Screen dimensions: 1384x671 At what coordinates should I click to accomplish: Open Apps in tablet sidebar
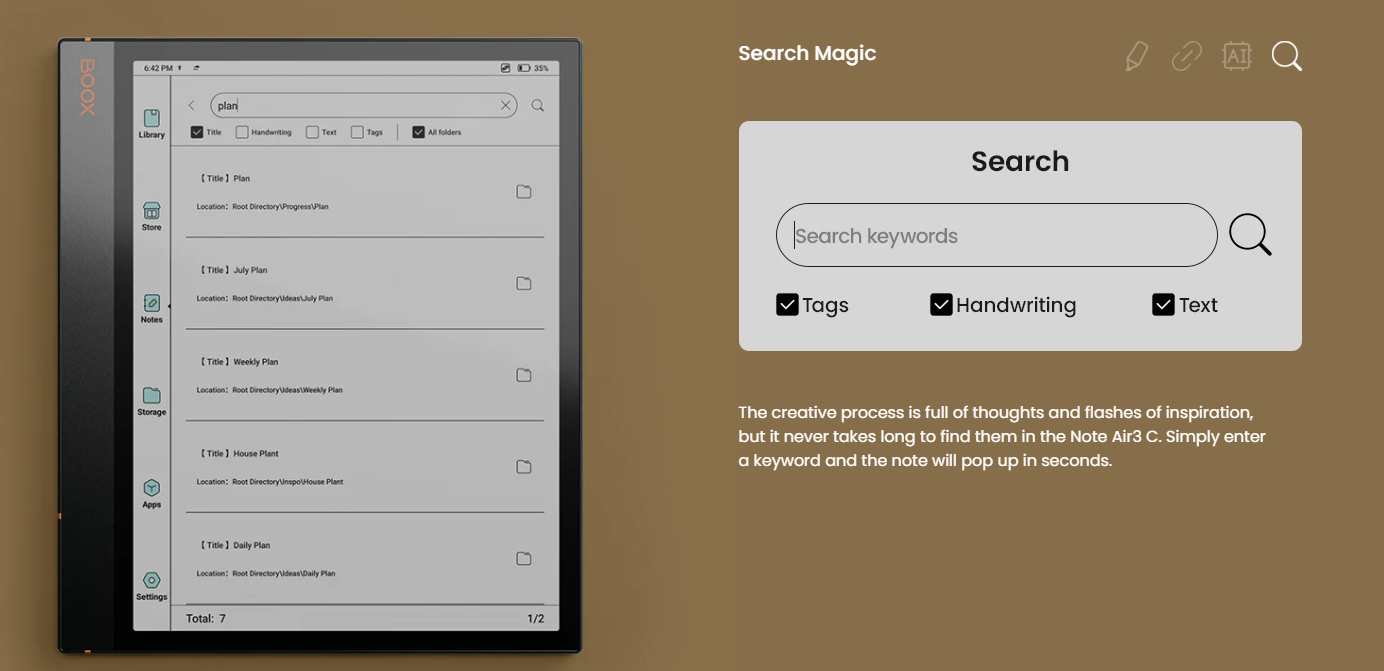point(152,492)
